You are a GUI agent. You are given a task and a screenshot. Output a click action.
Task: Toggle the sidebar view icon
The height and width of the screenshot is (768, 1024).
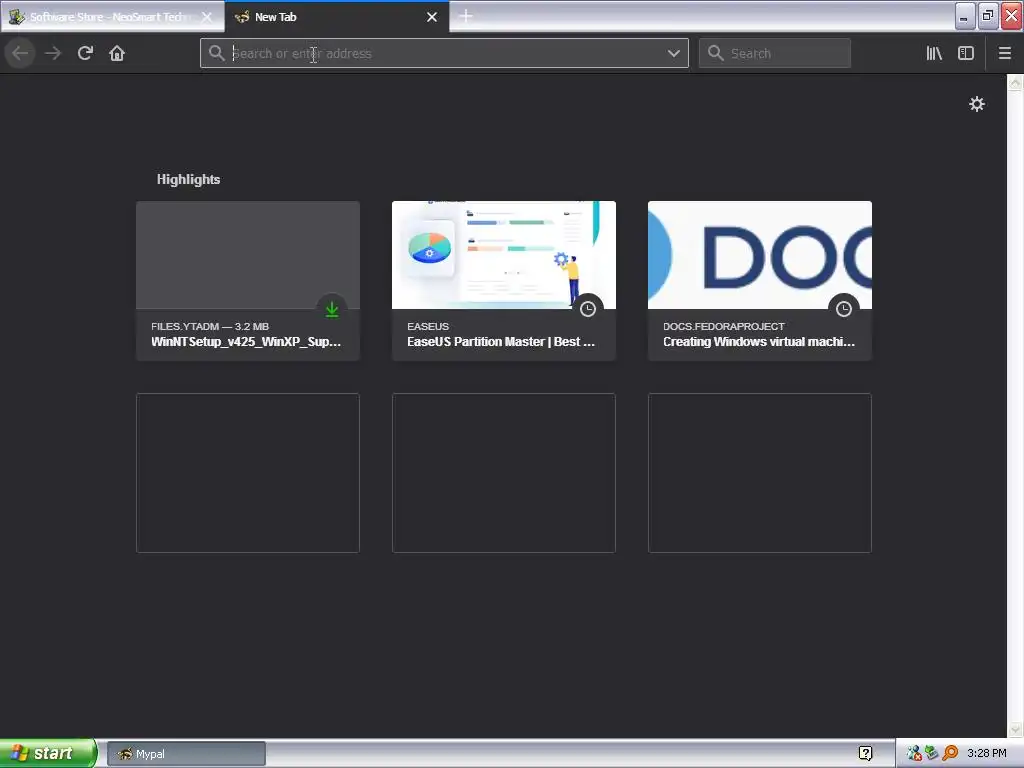point(966,53)
